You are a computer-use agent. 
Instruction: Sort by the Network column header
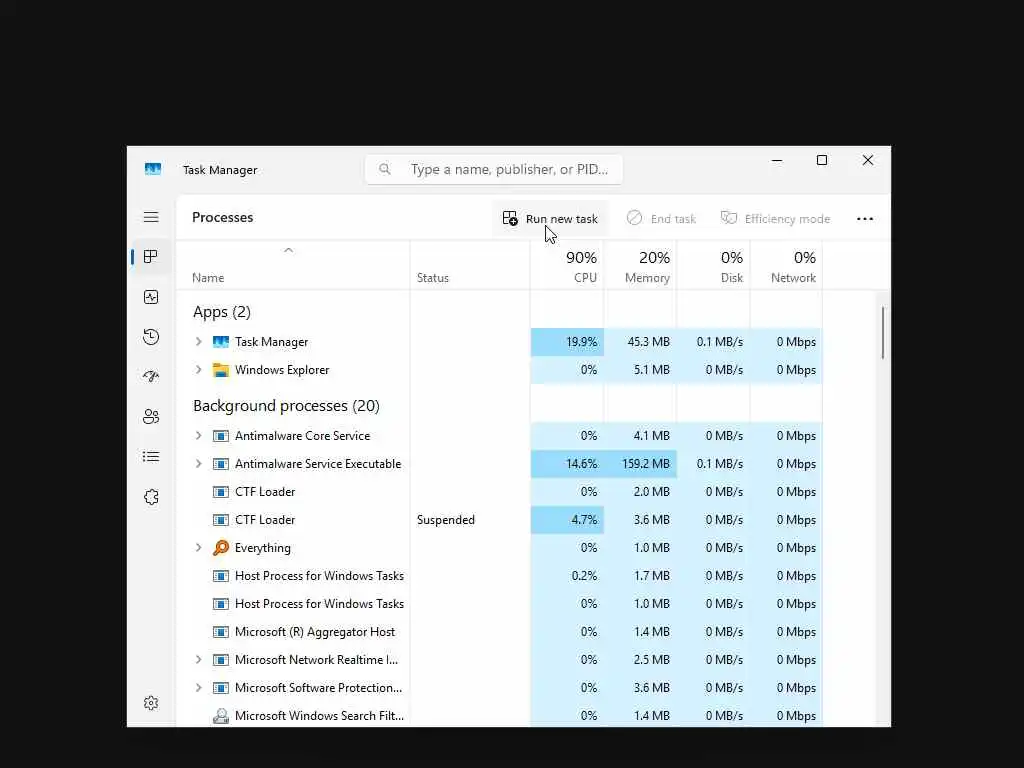tap(786, 267)
